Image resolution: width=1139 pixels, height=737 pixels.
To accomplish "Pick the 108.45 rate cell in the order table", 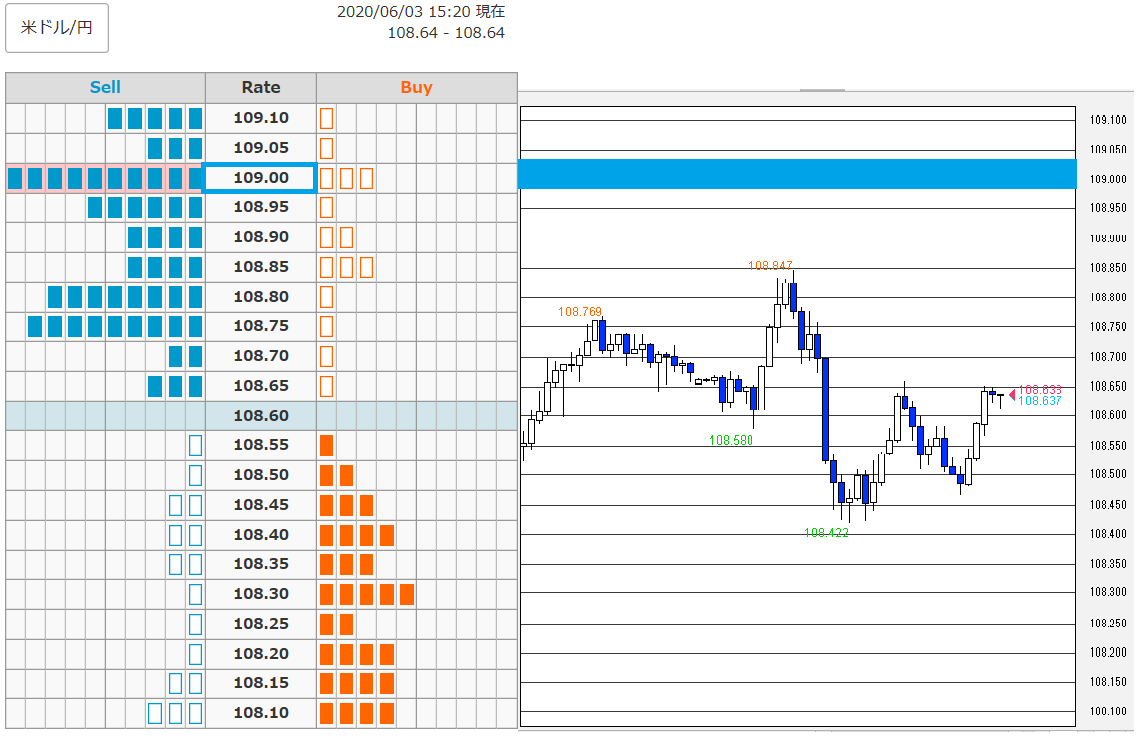I will coord(261,505).
